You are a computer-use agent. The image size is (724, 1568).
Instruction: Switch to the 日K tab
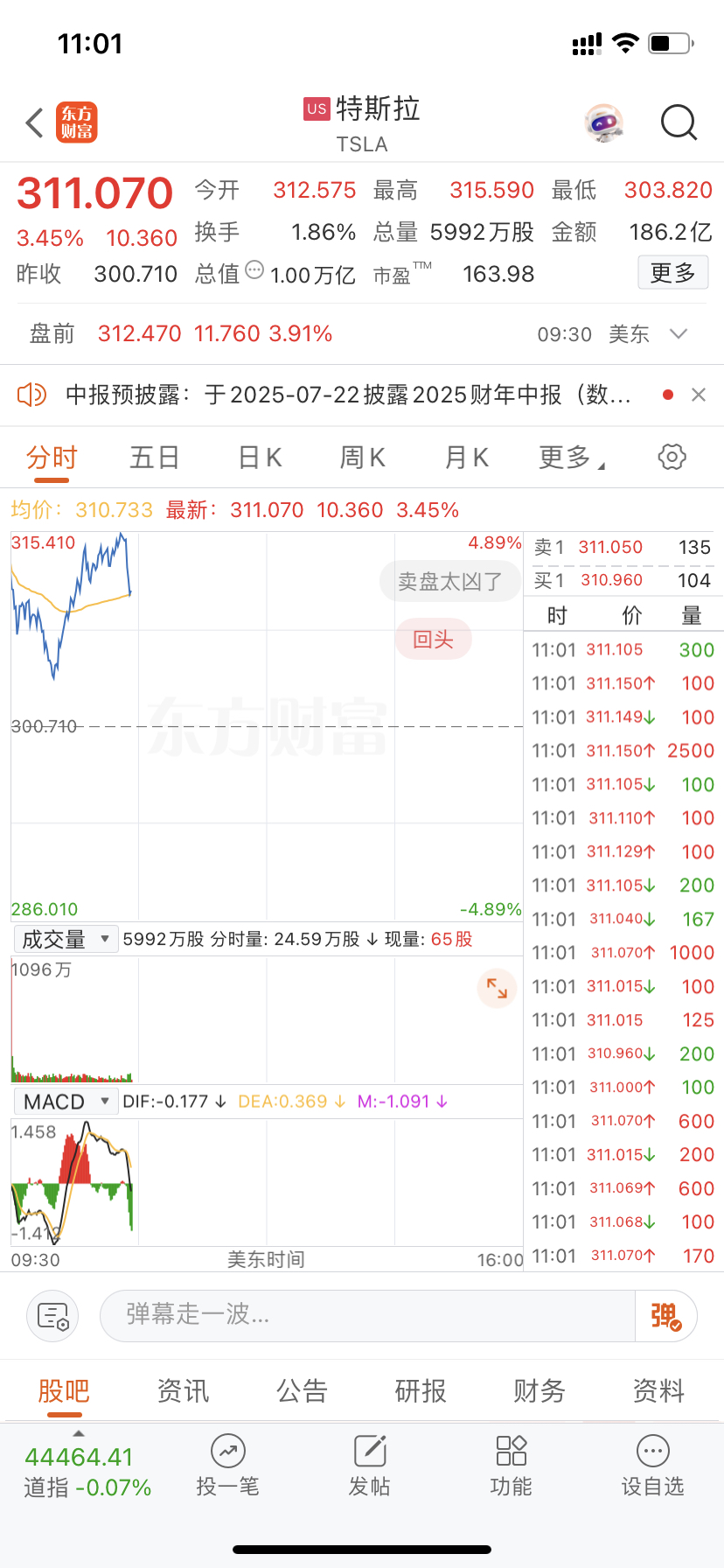coord(260,458)
